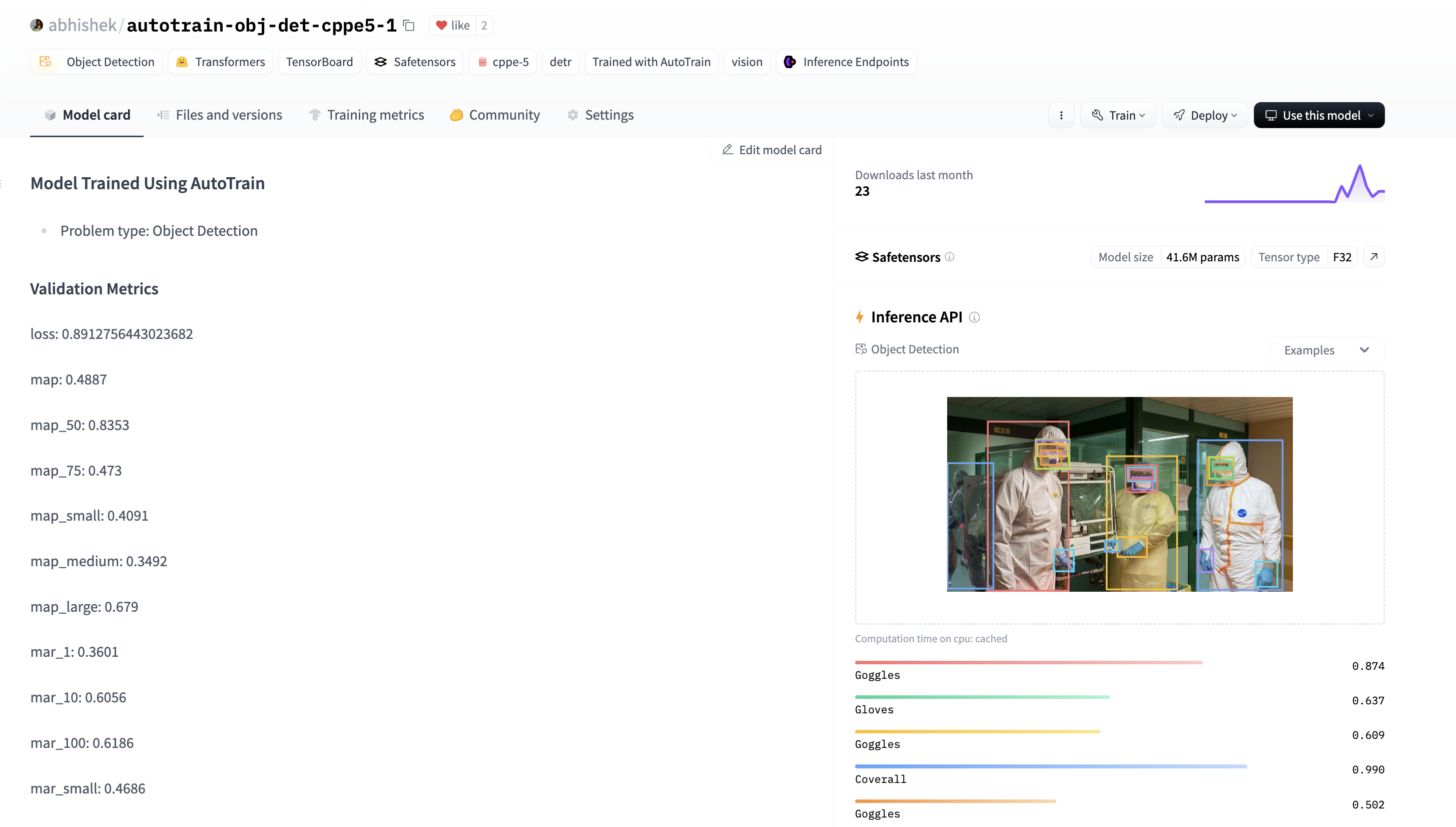
Task: Open the Use this model dropdown
Action: click(1318, 115)
